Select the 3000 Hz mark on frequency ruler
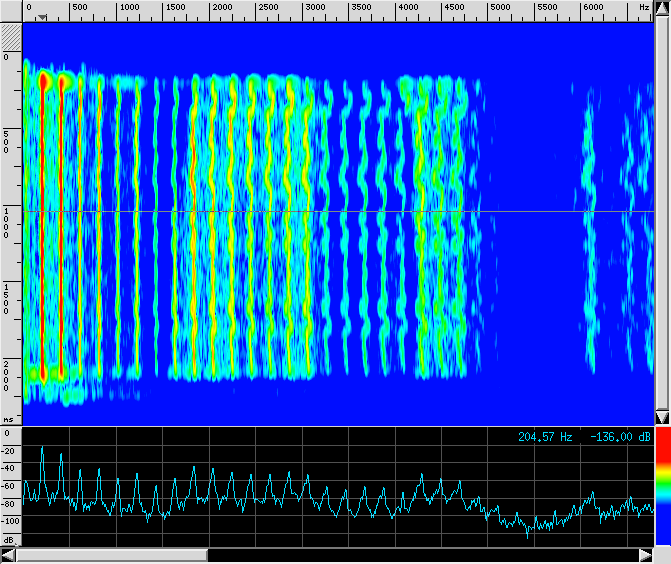The image size is (671, 564). pyautogui.click(x=314, y=8)
